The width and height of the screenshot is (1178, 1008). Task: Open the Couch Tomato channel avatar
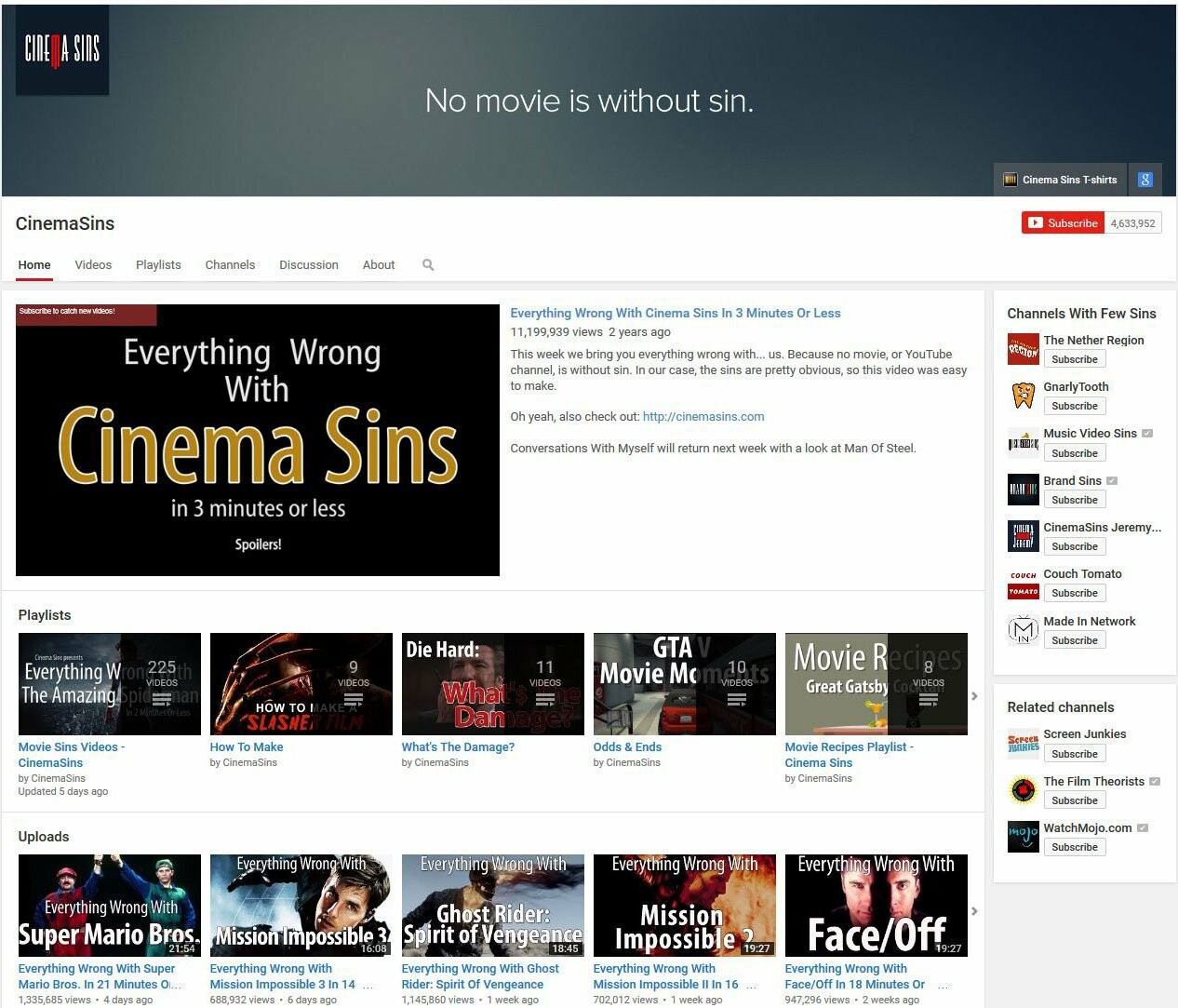[1024, 584]
